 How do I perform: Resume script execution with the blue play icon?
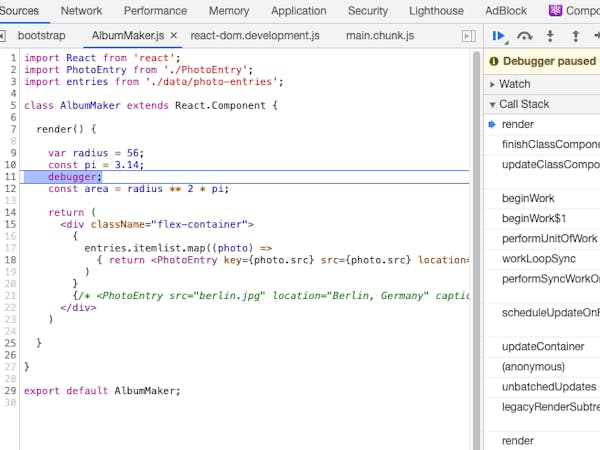pos(499,36)
